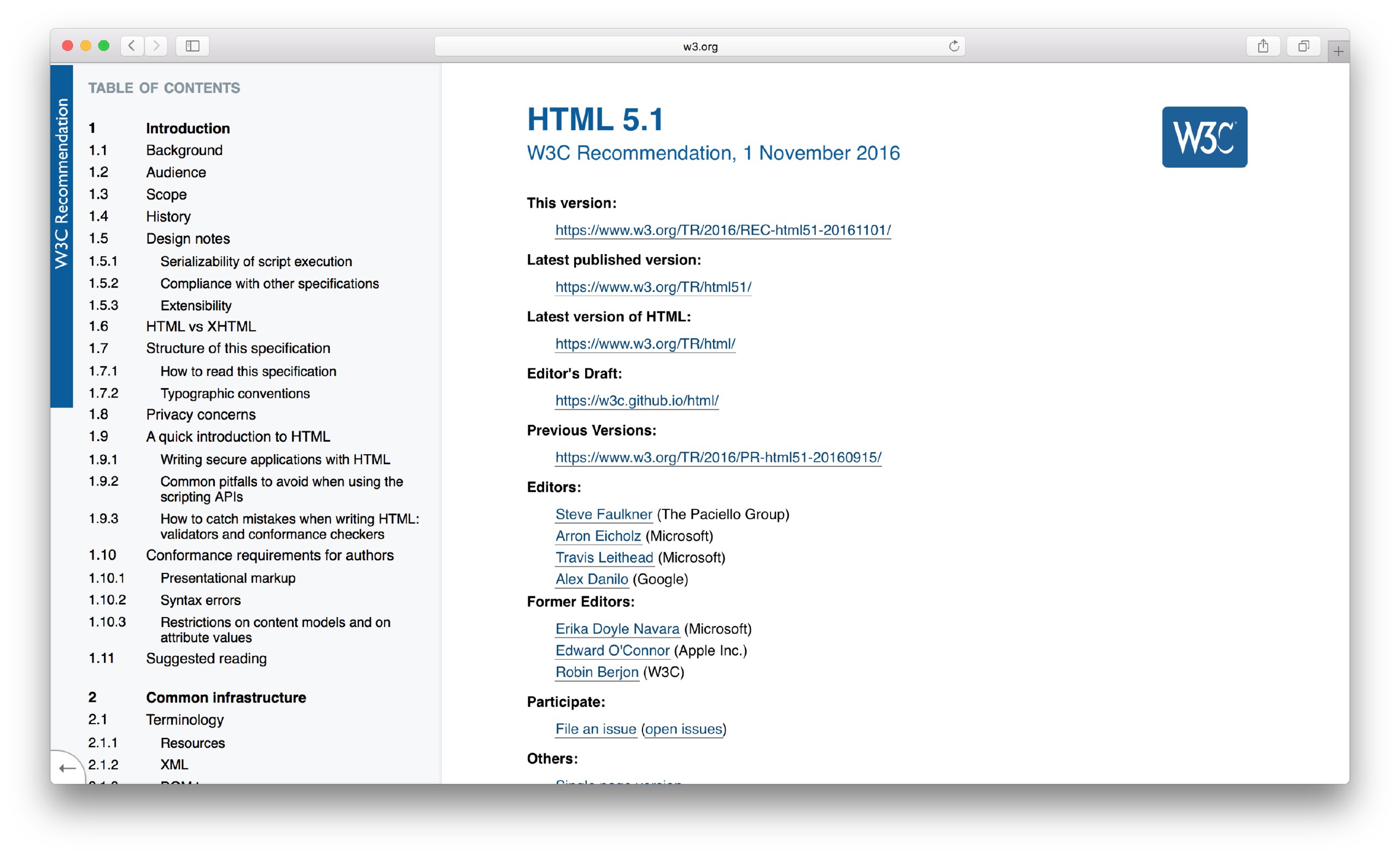The image size is (1400, 856).
Task: Go to HTML vs XHTML section
Action: click(201, 326)
